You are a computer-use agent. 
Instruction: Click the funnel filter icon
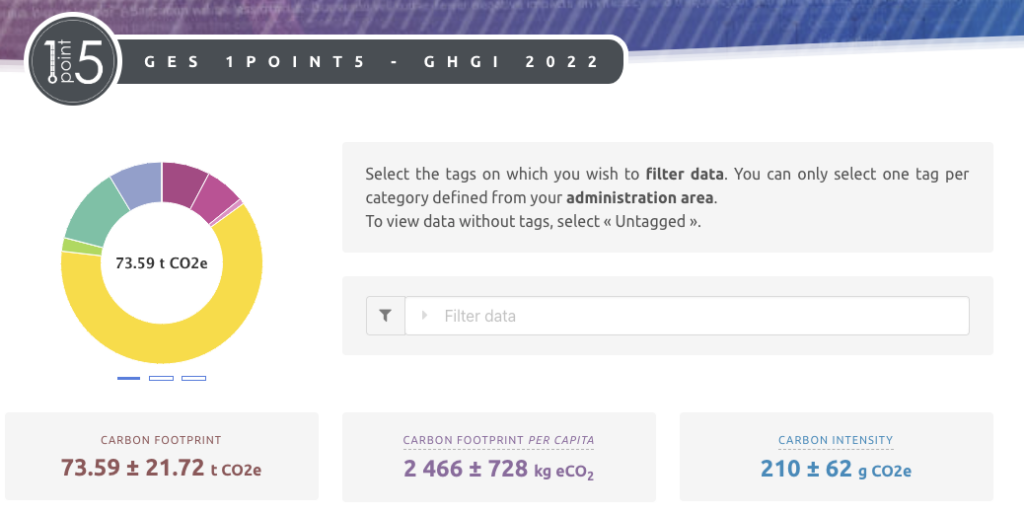click(x=386, y=316)
